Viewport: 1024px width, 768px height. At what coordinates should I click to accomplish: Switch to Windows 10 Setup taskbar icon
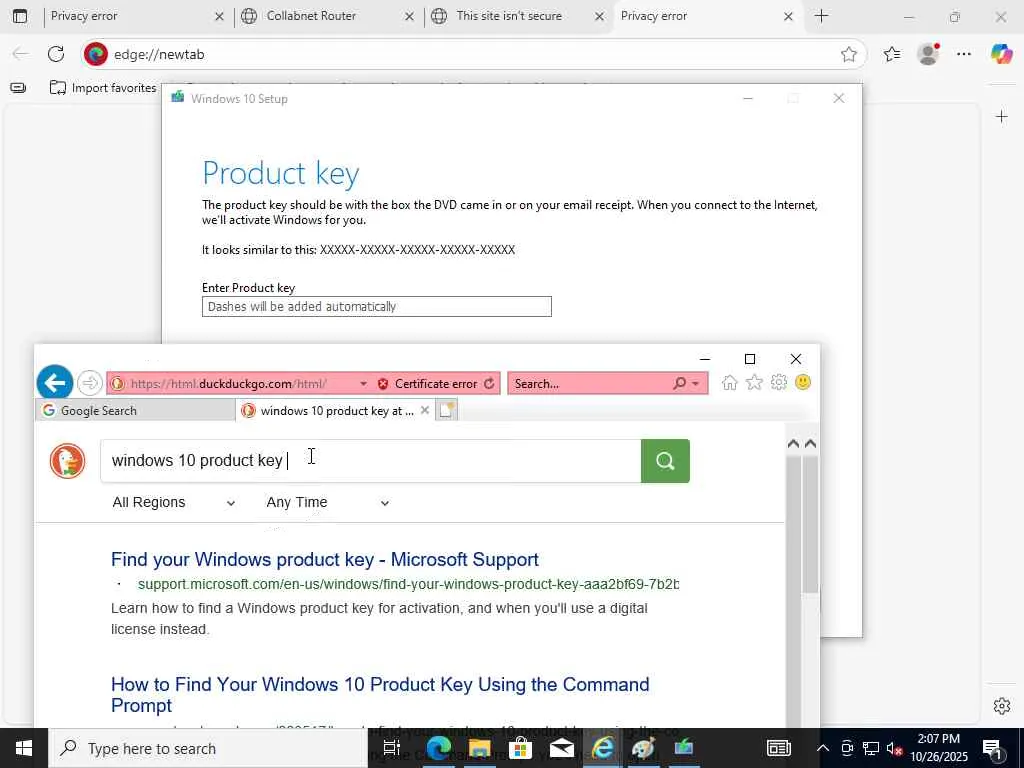pos(684,748)
